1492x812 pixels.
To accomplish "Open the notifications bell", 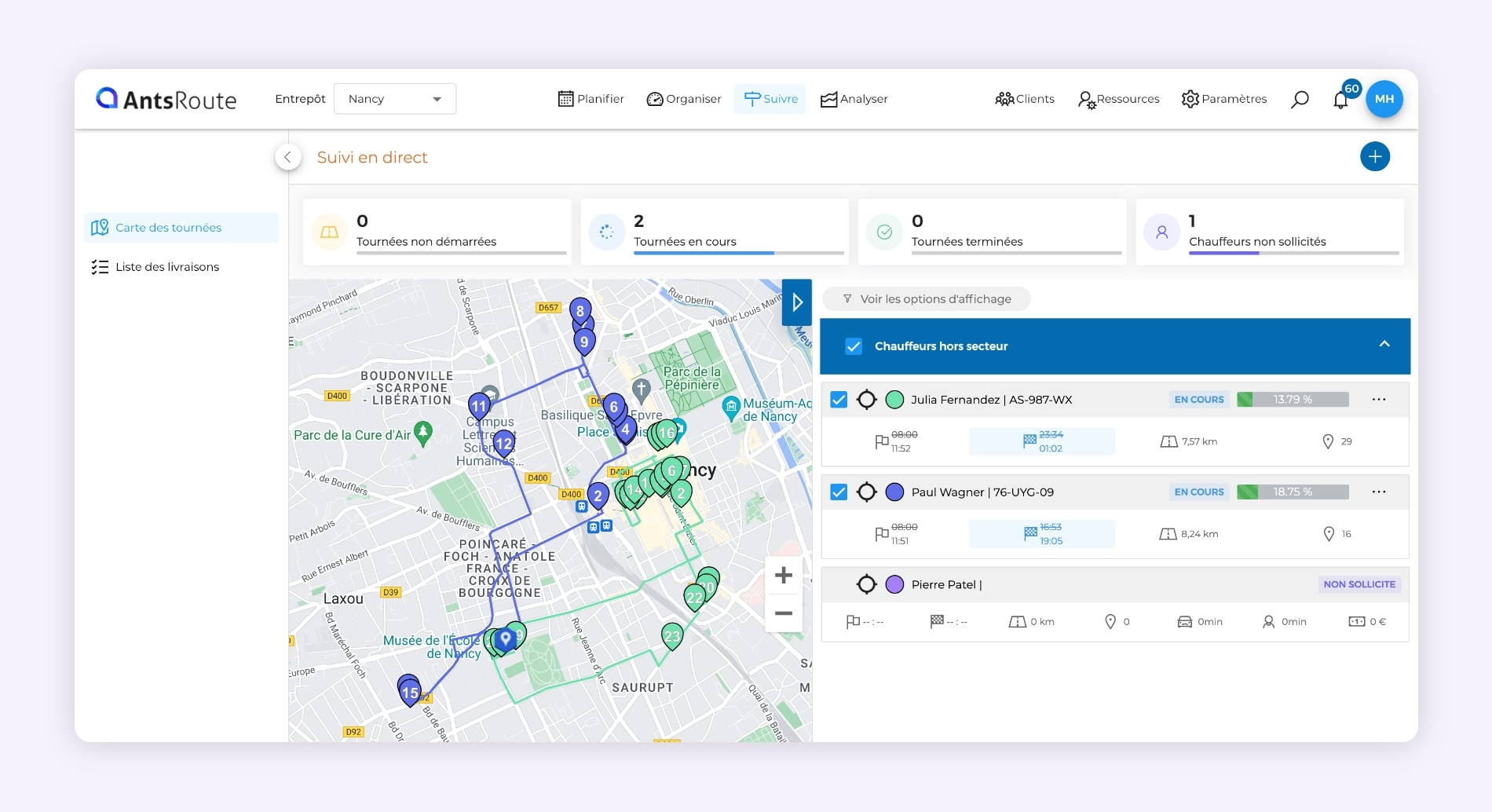I will click(x=1340, y=100).
